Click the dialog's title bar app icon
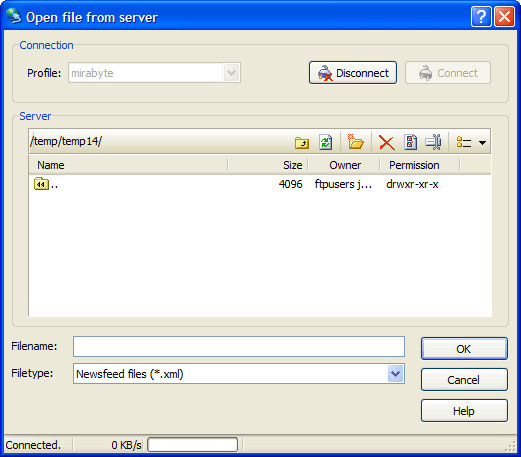Image resolution: width=521 pixels, height=457 pixels. (14, 16)
